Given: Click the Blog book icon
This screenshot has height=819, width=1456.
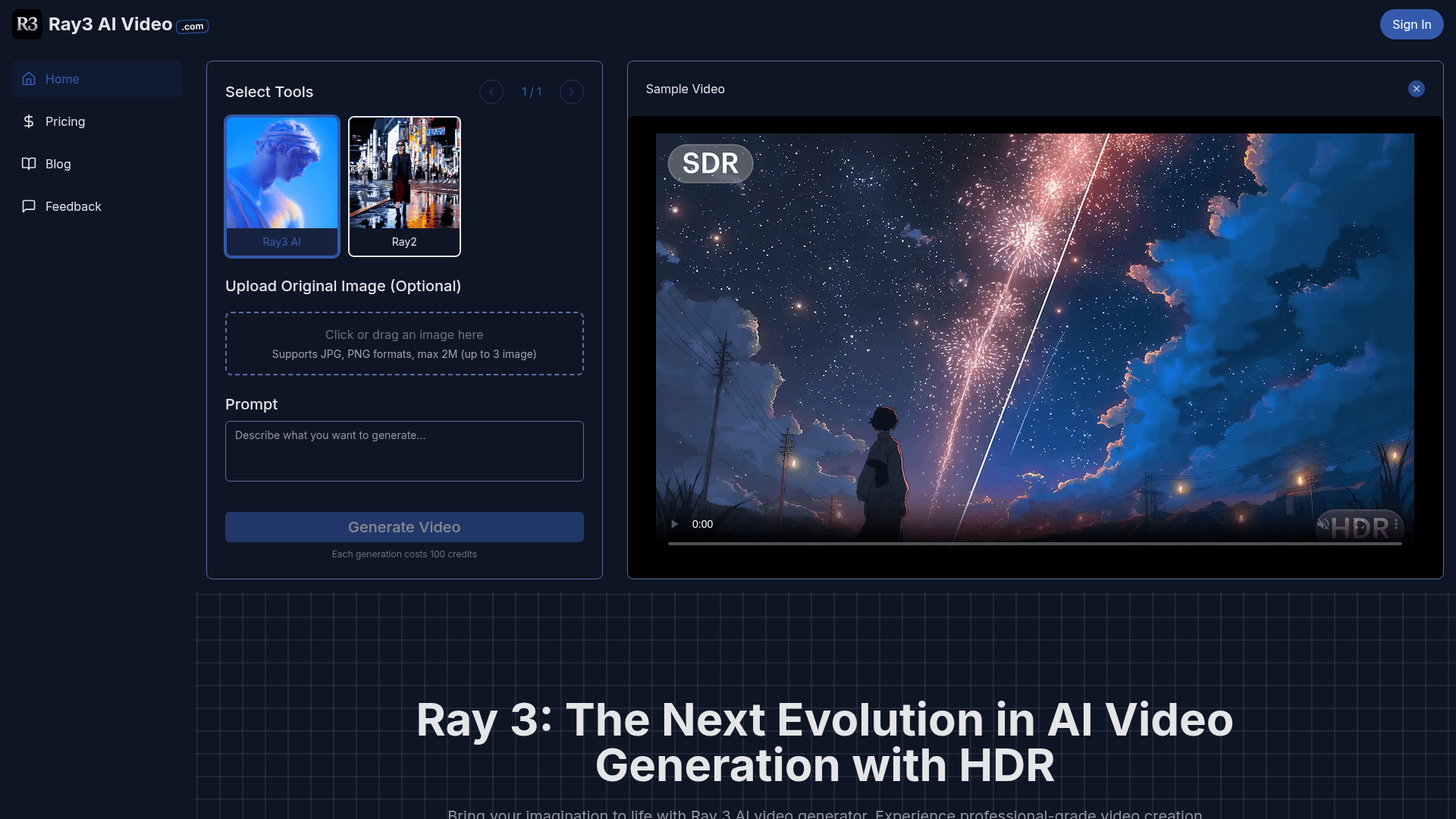Looking at the screenshot, I should [29, 164].
